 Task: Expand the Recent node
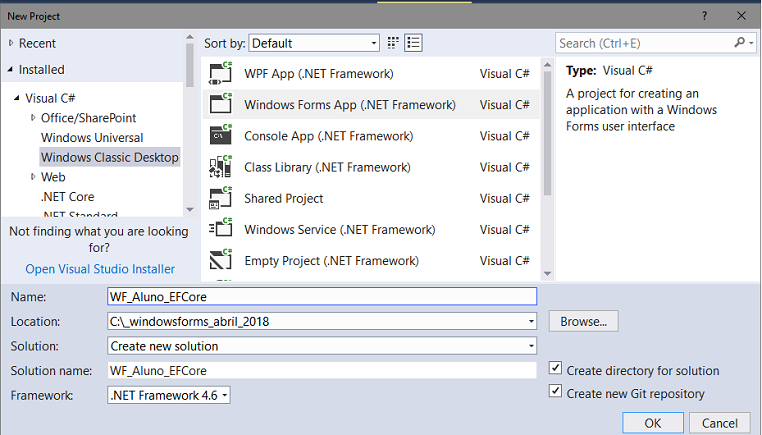(x=11, y=43)
